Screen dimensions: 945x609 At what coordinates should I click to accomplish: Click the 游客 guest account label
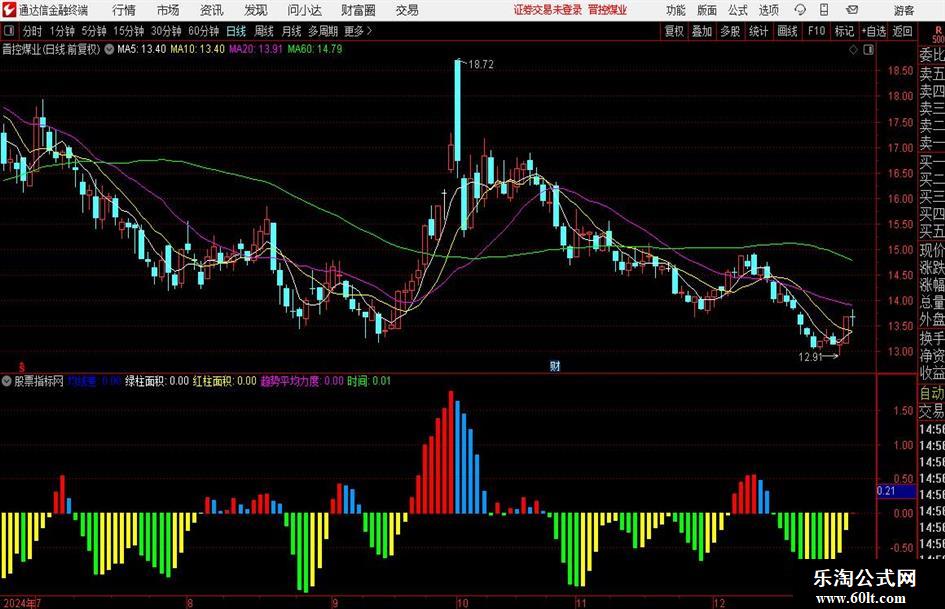click(903, 11)
